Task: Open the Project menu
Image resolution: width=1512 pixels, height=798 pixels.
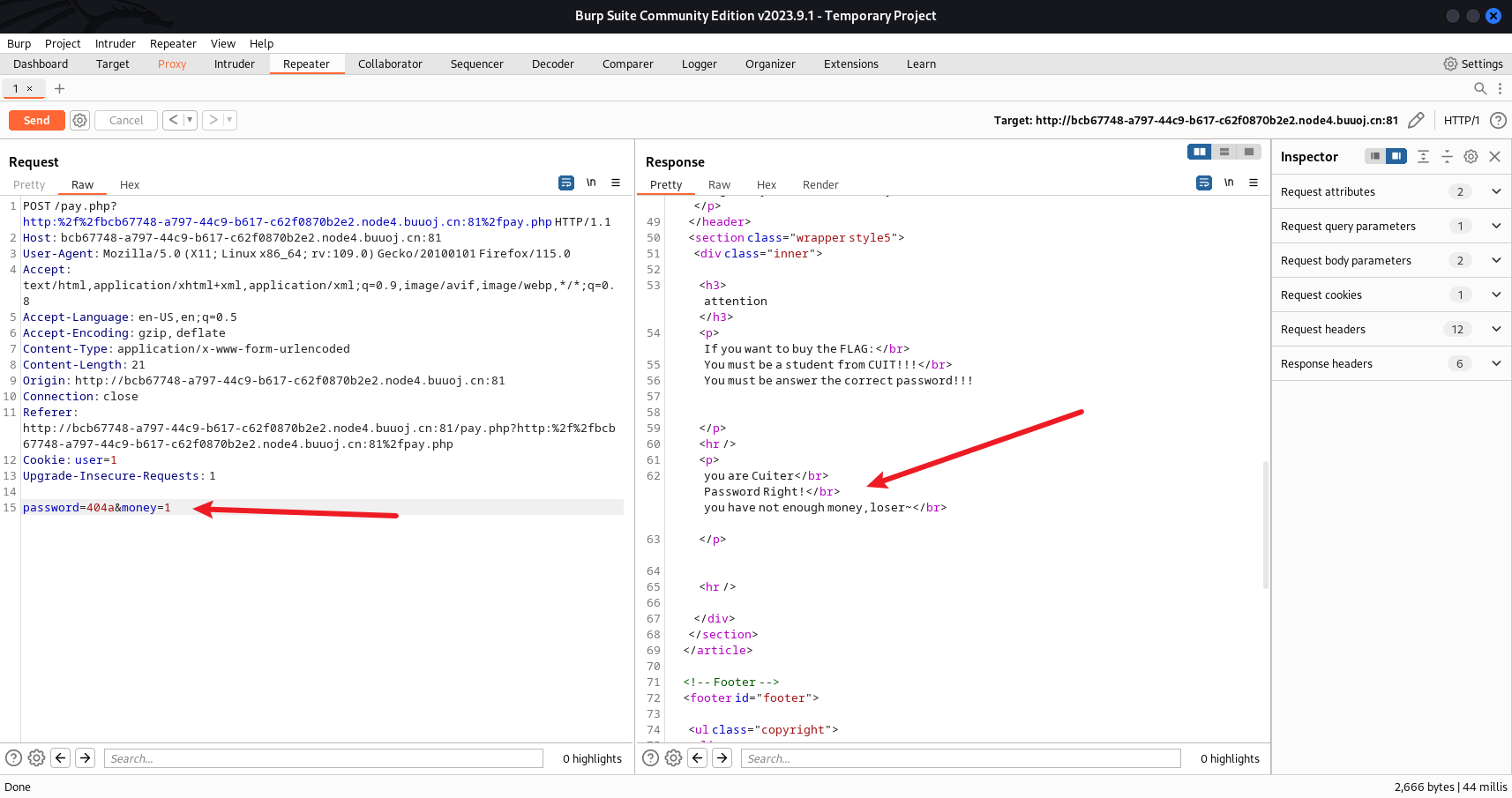Action: click(x=63, y=43)
